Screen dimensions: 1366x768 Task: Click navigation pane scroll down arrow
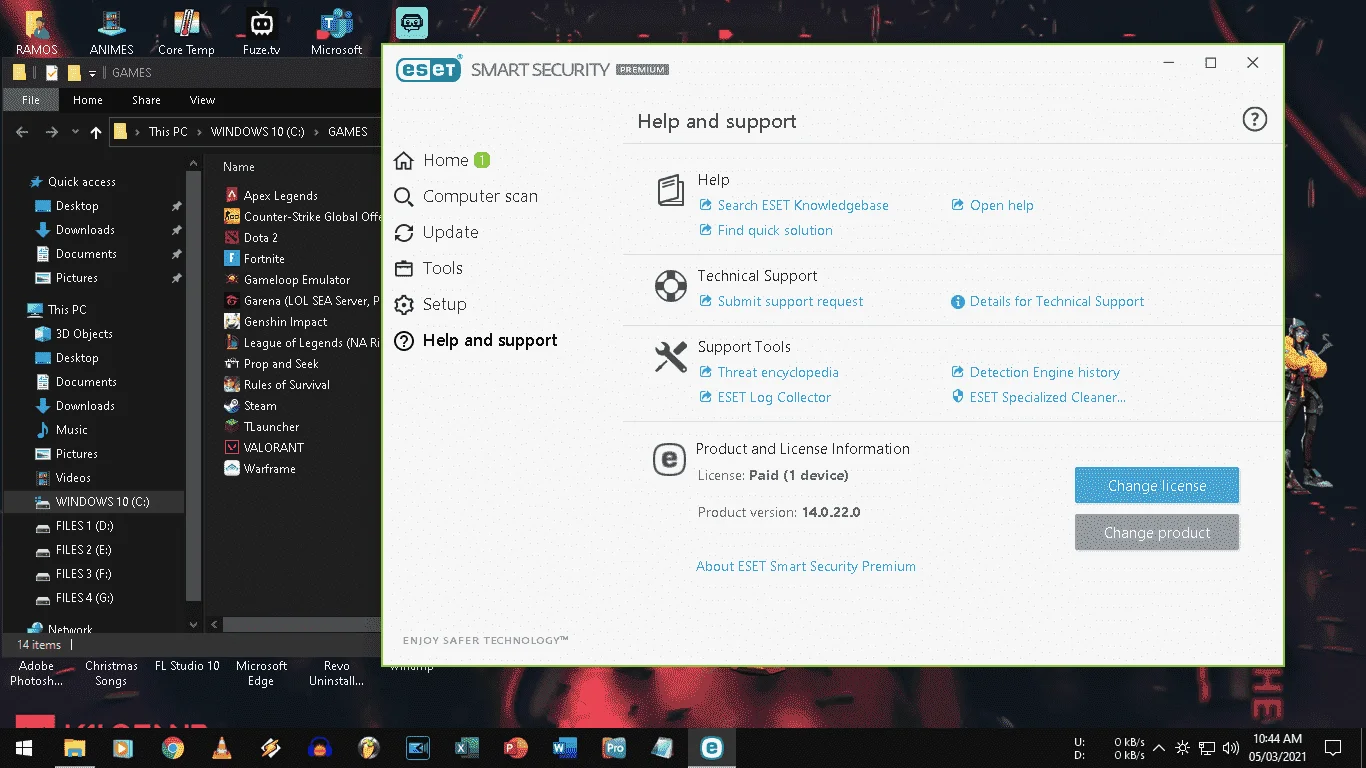click(194, 624)
